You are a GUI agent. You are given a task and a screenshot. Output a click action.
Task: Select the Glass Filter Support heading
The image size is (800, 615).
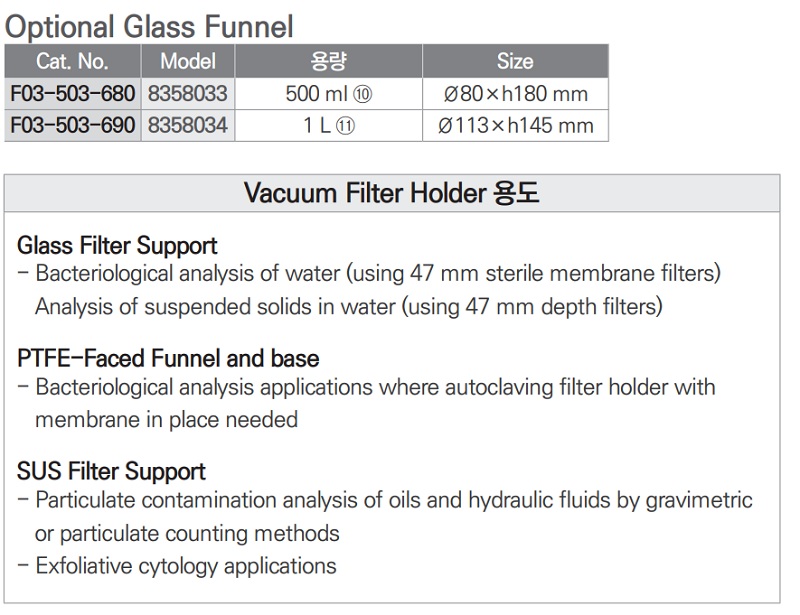tap(117, 245)
